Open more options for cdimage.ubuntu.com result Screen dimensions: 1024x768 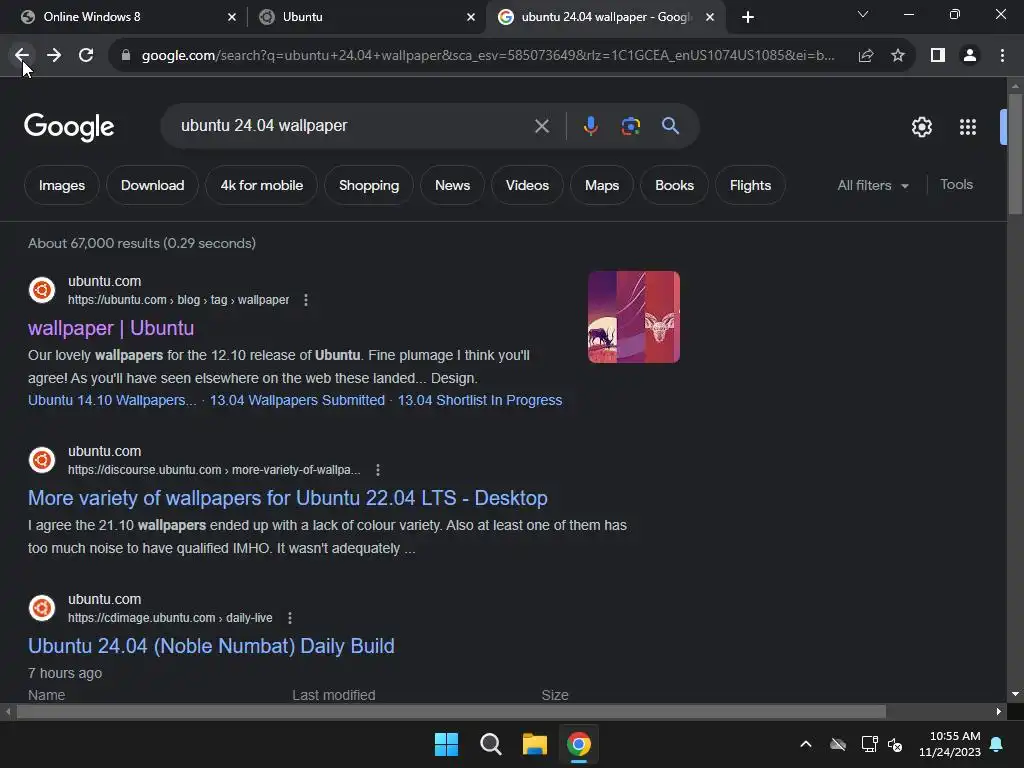pos(290,618)
